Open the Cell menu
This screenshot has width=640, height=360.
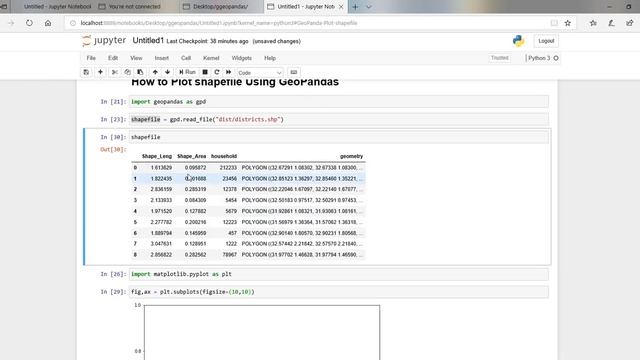click(x=186, y=58)
